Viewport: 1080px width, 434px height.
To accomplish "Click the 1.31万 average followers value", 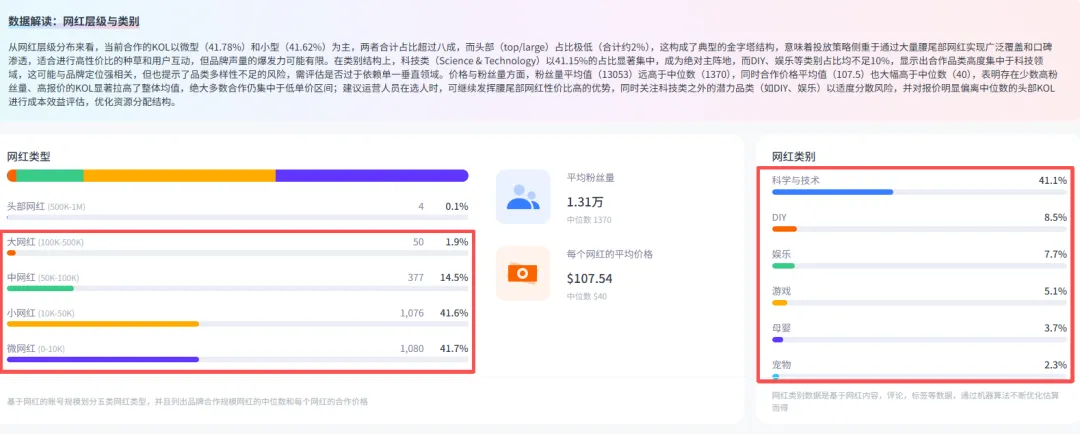I will coord(585,202).
